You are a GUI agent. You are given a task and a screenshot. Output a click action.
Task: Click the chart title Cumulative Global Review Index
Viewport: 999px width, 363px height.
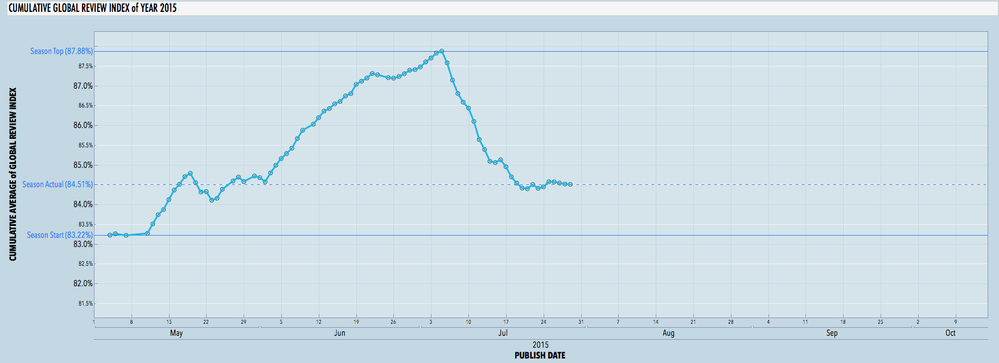[92, 7]
